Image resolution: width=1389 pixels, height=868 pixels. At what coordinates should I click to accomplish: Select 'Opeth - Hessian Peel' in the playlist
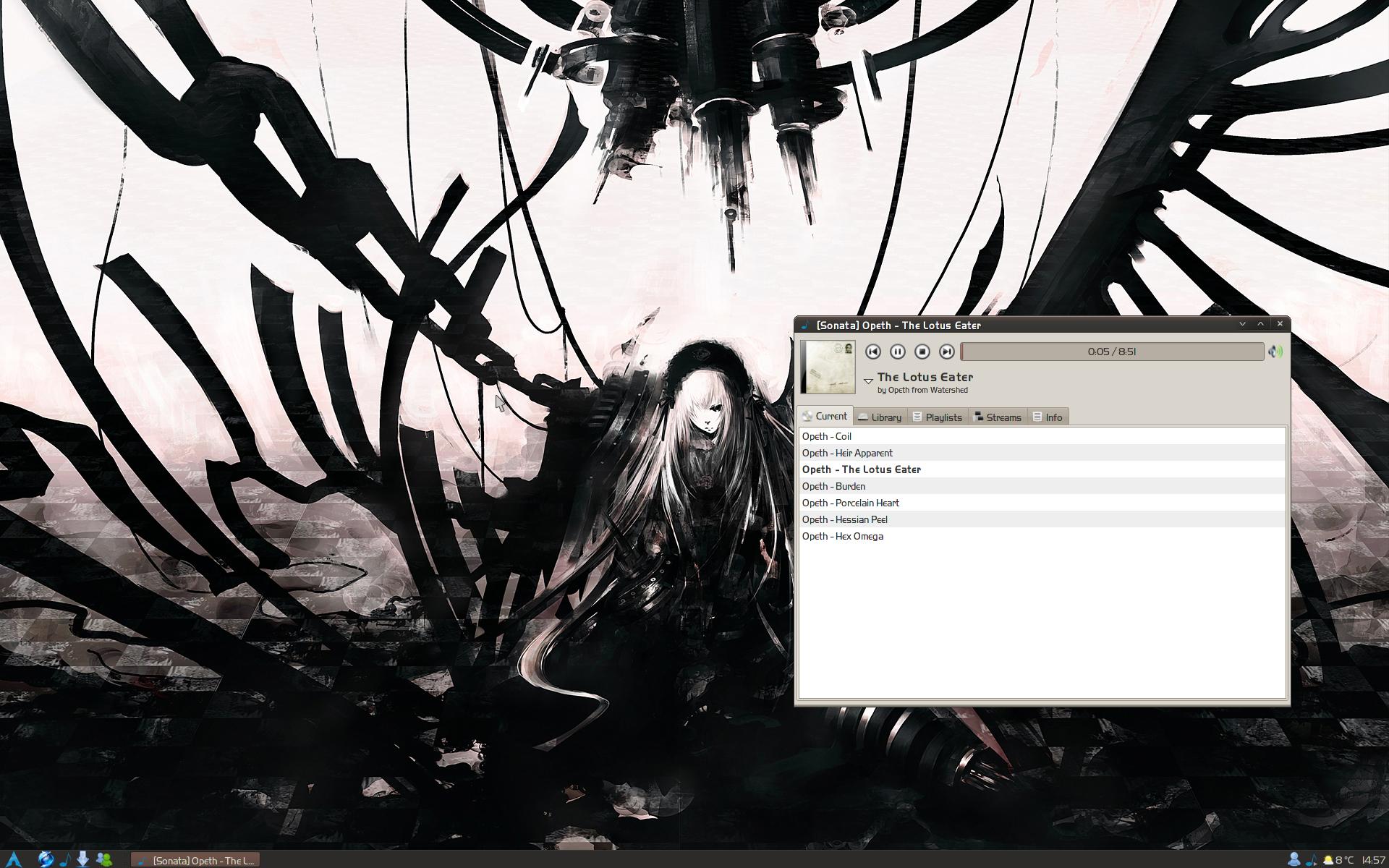(x=1042, y=519)
